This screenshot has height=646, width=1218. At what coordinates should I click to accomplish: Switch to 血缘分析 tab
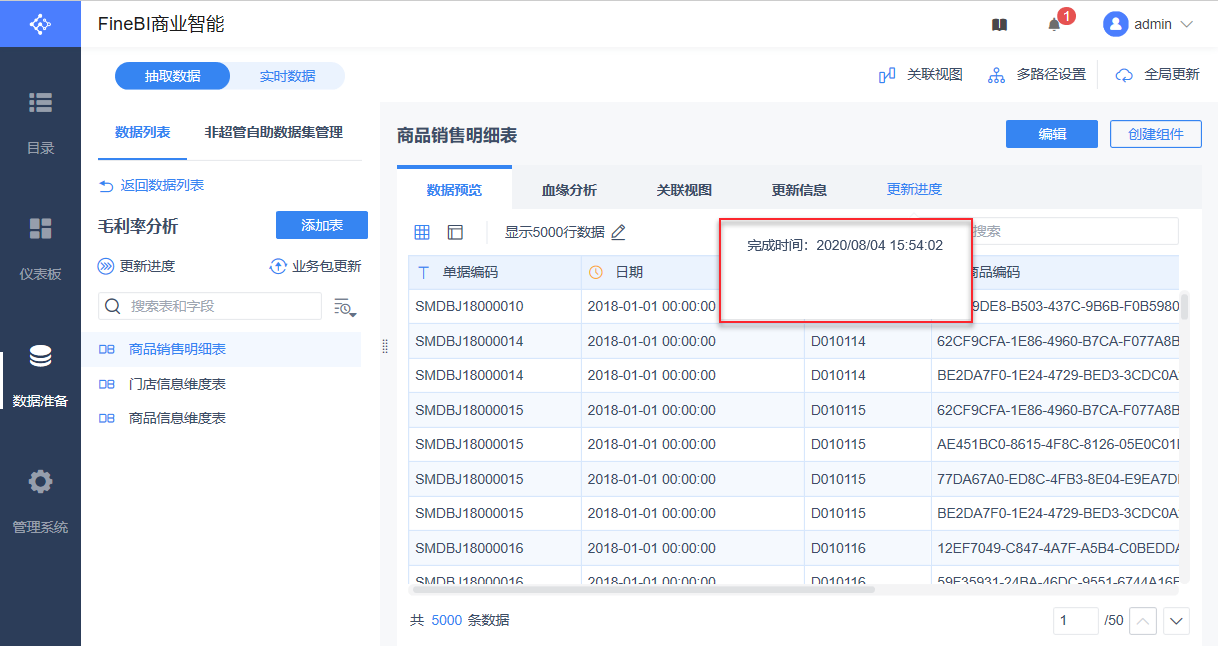[569, 189]
